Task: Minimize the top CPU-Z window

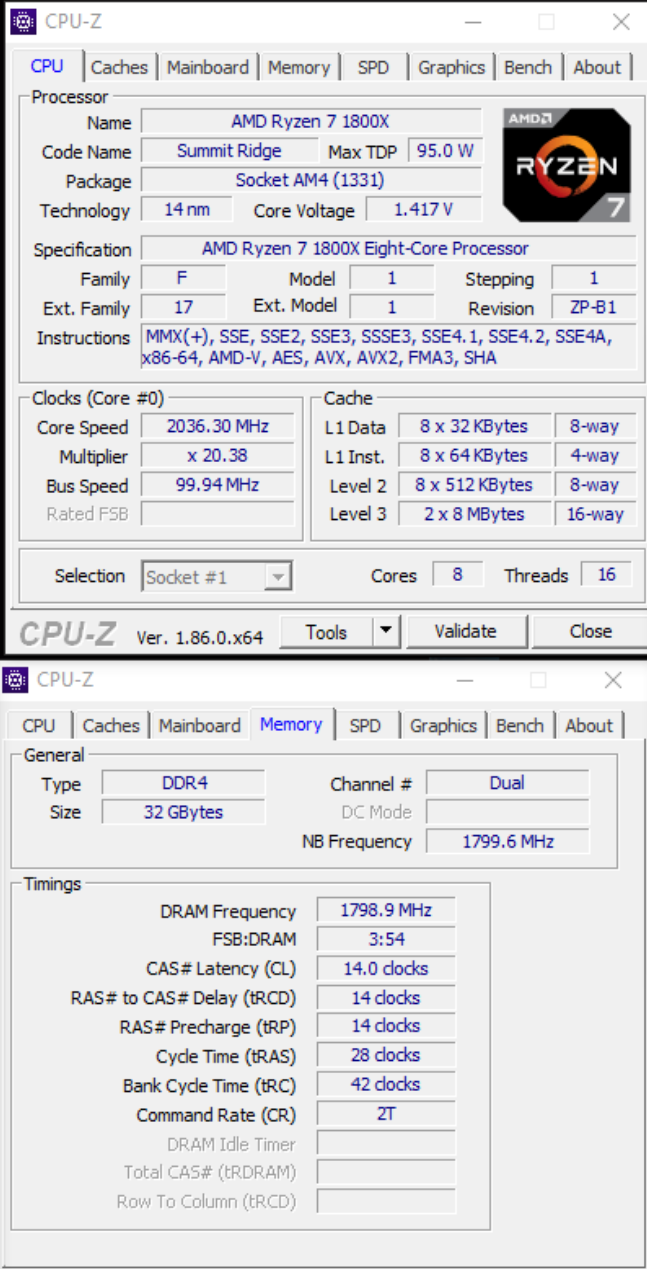Action: 471,21
